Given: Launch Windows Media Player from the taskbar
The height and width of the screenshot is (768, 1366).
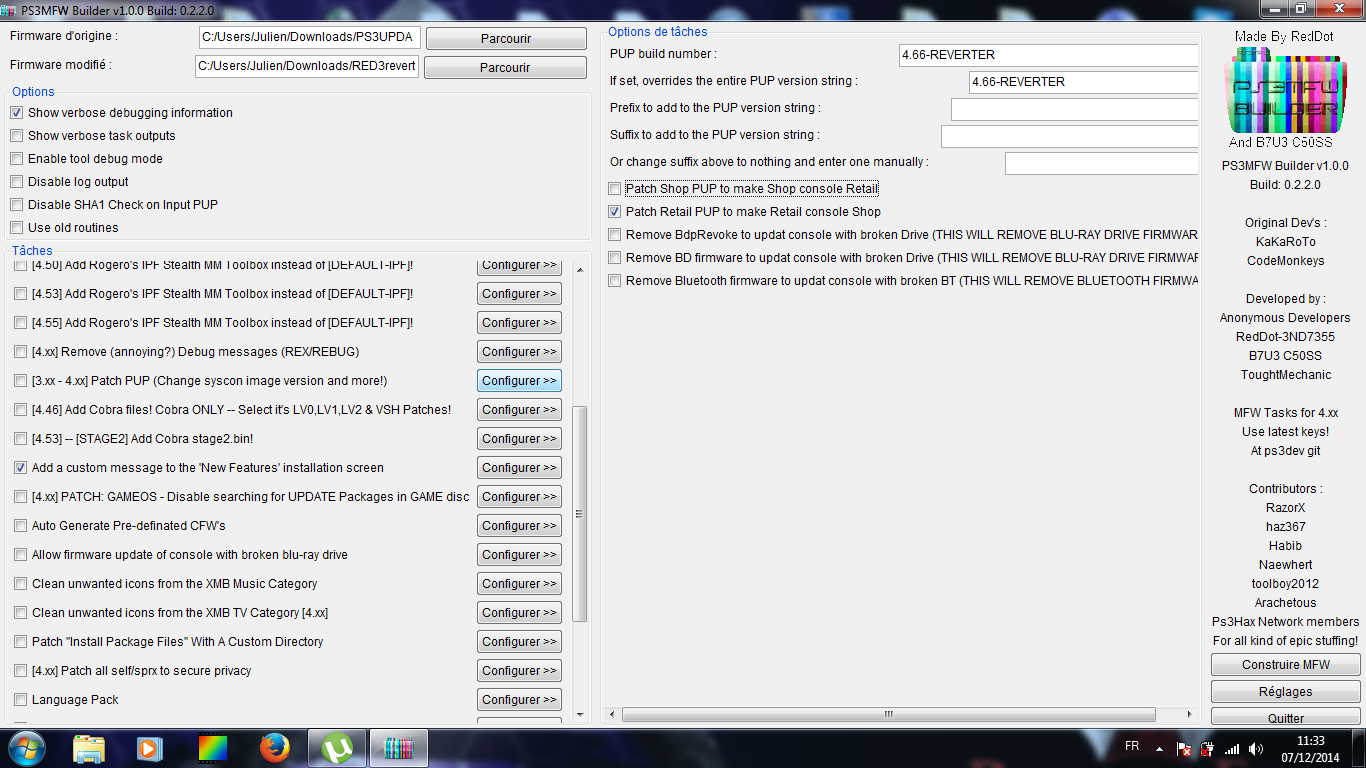Looking at the screenshot, I should pyautogui.click(x=150, y=747).
